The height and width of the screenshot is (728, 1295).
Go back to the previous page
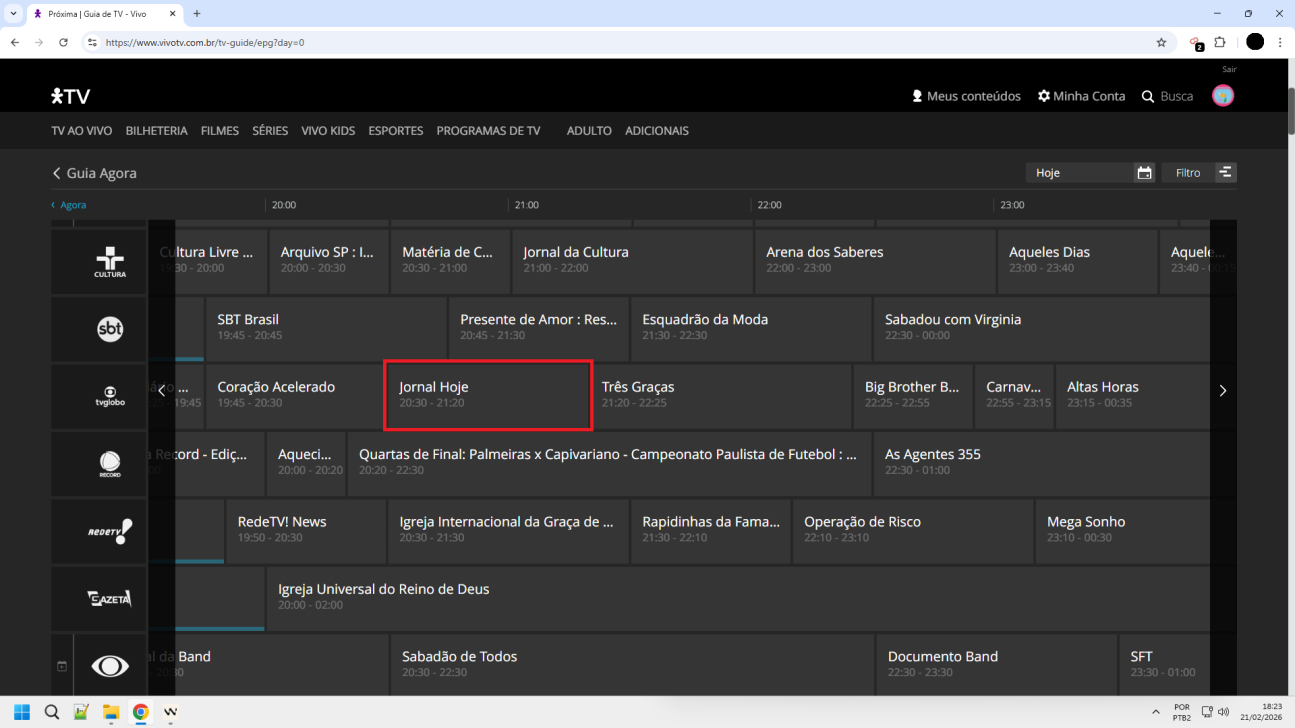click(15, 43)
